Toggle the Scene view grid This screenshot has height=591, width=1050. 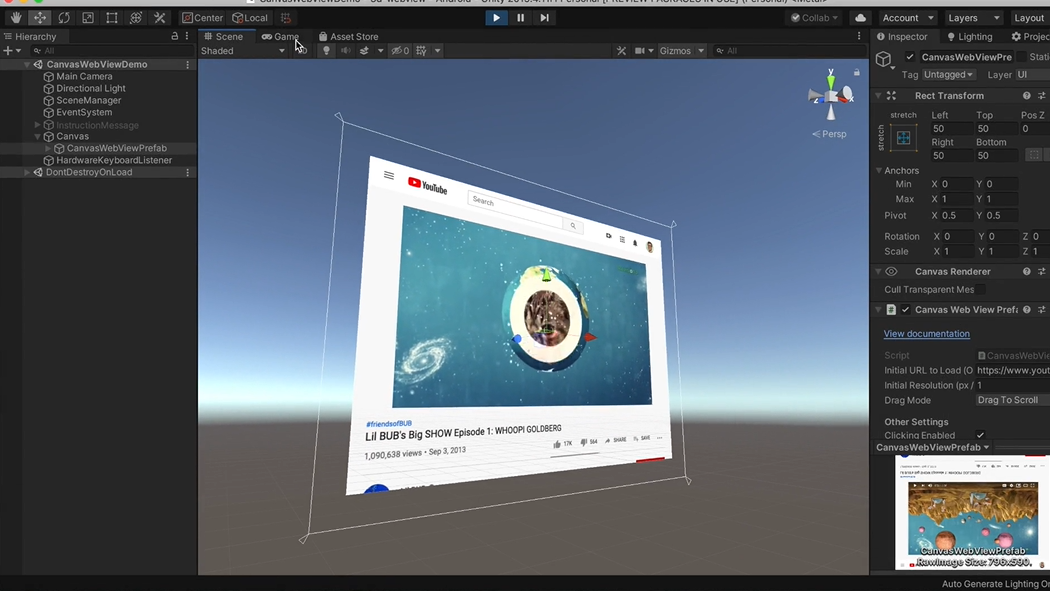pos(421,51)
